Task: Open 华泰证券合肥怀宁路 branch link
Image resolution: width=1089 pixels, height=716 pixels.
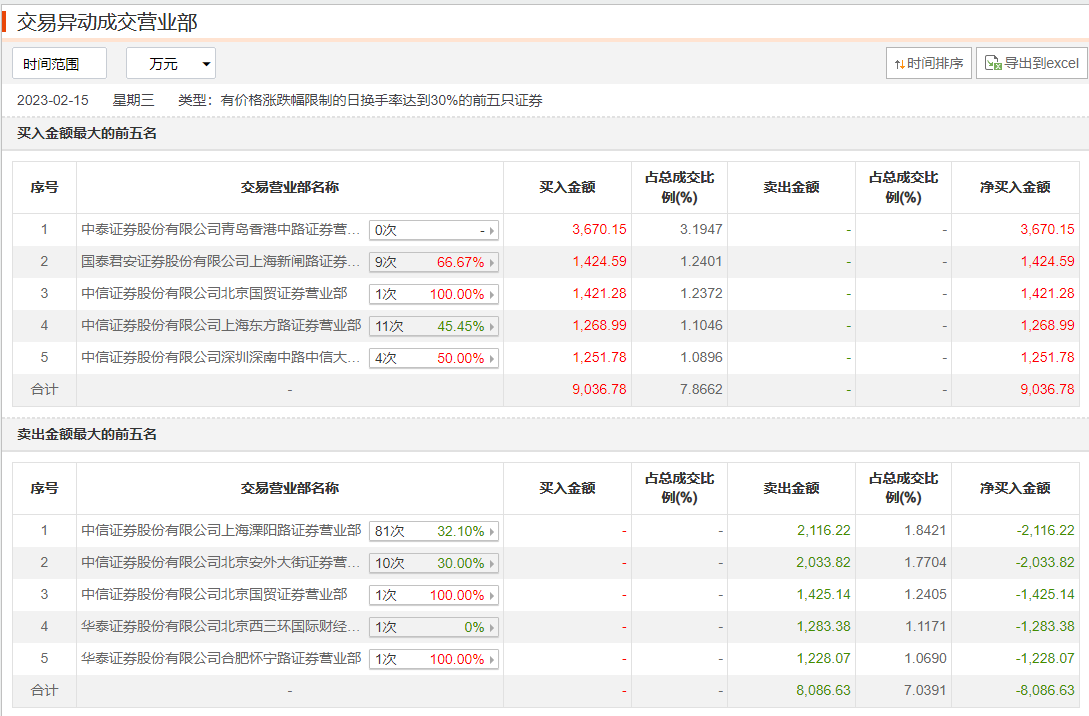Action: [221, 659]
